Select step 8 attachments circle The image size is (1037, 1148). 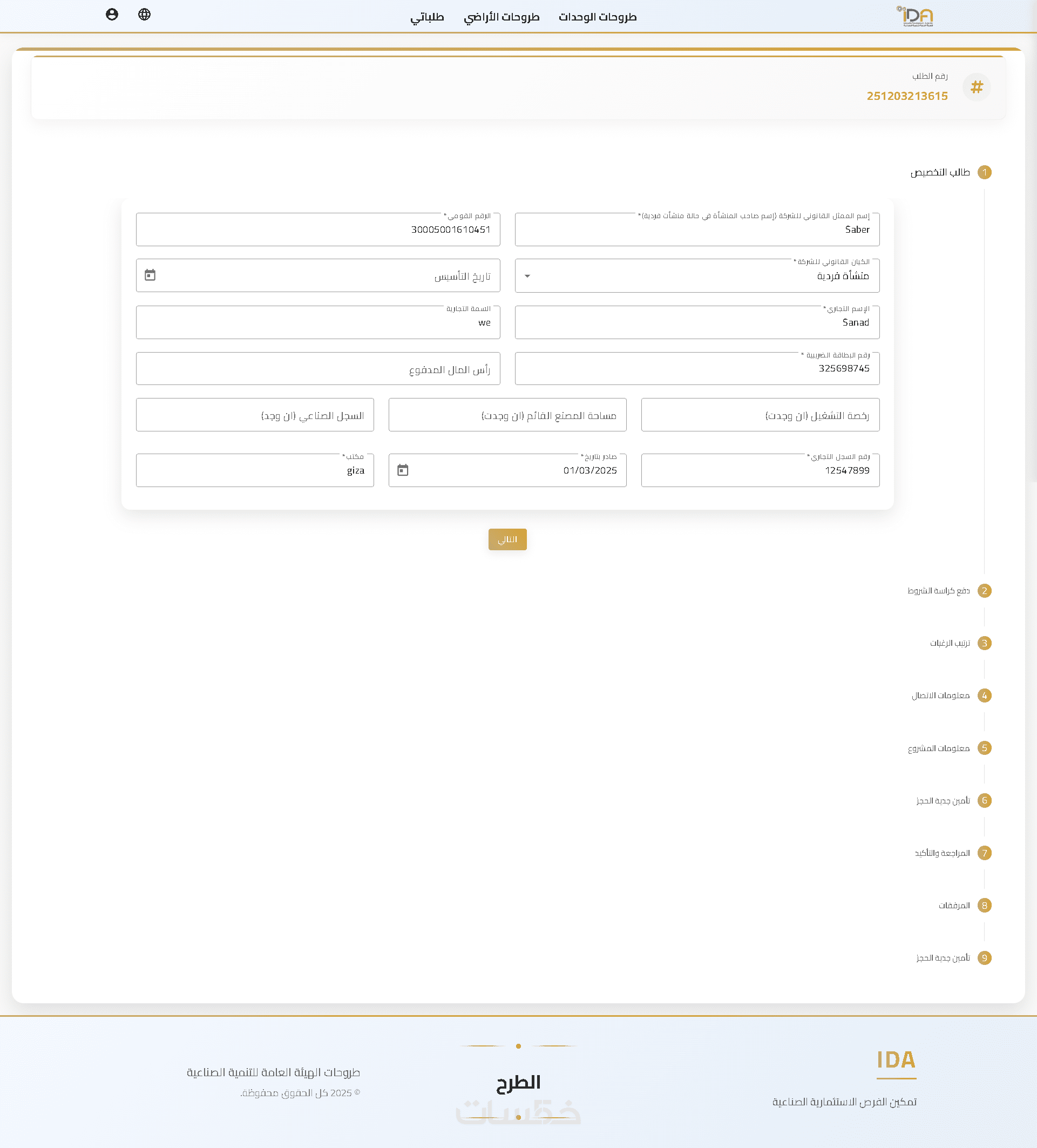(984, 906)
